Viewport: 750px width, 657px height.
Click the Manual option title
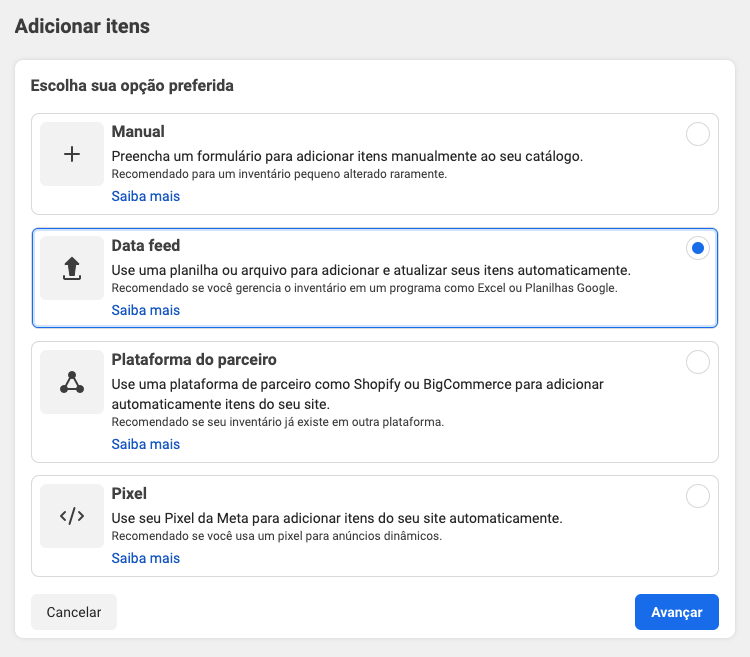tap(138, 132)
